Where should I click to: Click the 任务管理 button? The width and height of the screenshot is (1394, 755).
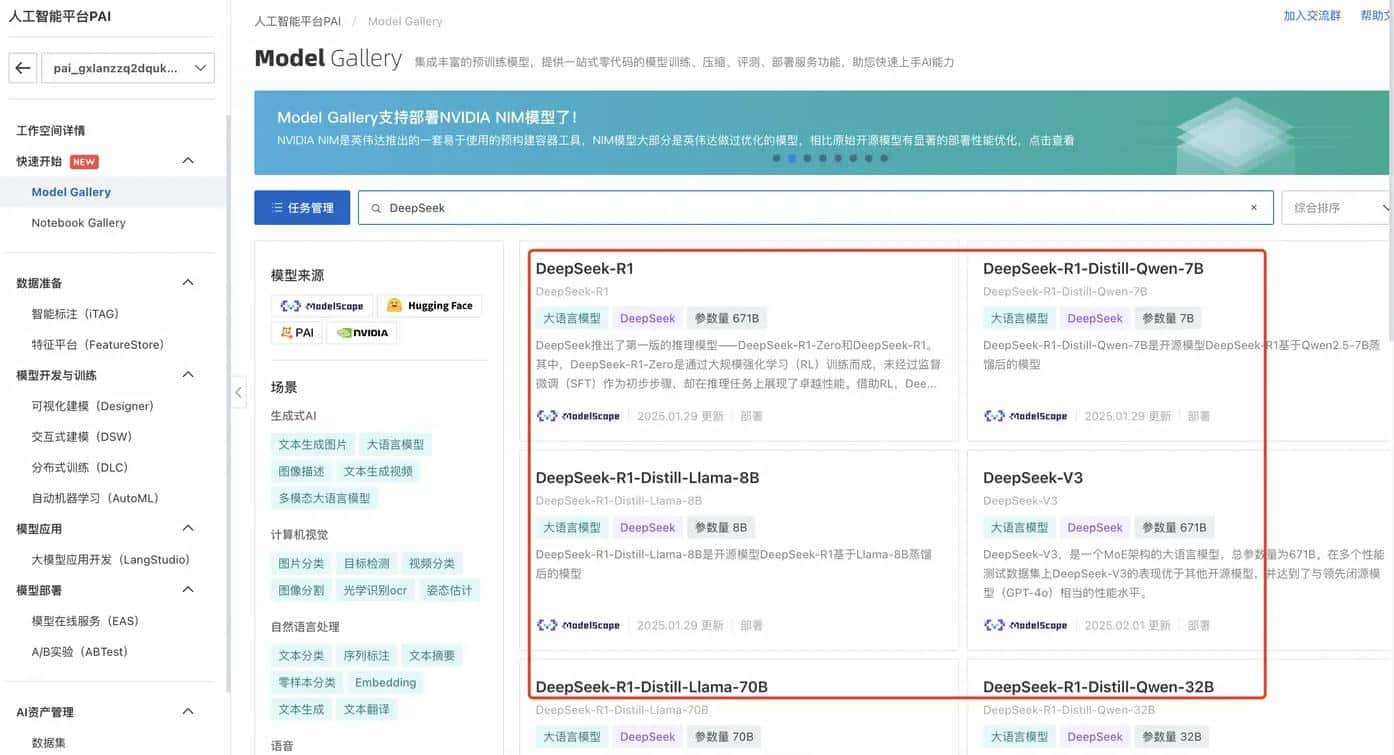pyautogui.click(x=302, y=208)
